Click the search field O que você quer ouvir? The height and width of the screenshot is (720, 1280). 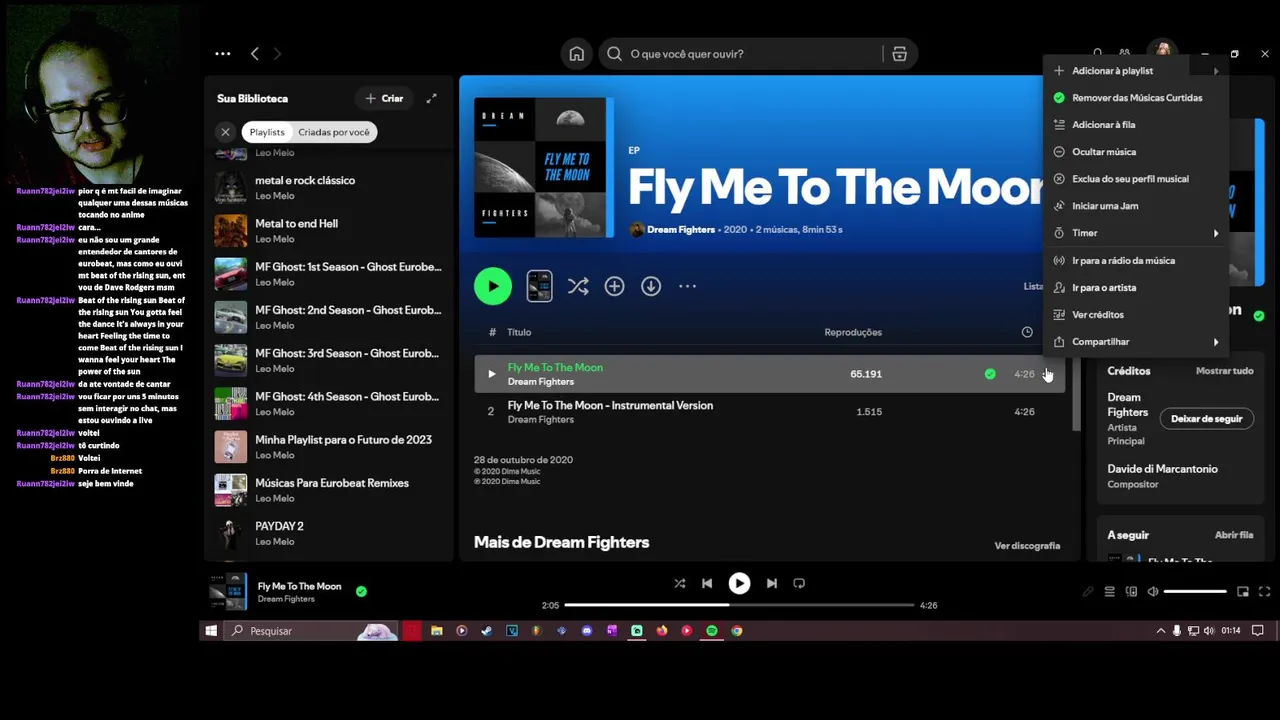point(745,54)
